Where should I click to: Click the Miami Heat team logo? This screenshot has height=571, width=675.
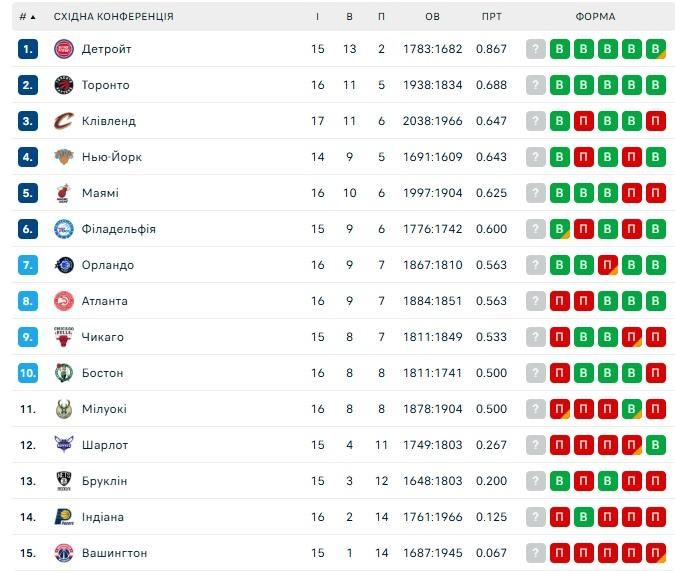64,193
